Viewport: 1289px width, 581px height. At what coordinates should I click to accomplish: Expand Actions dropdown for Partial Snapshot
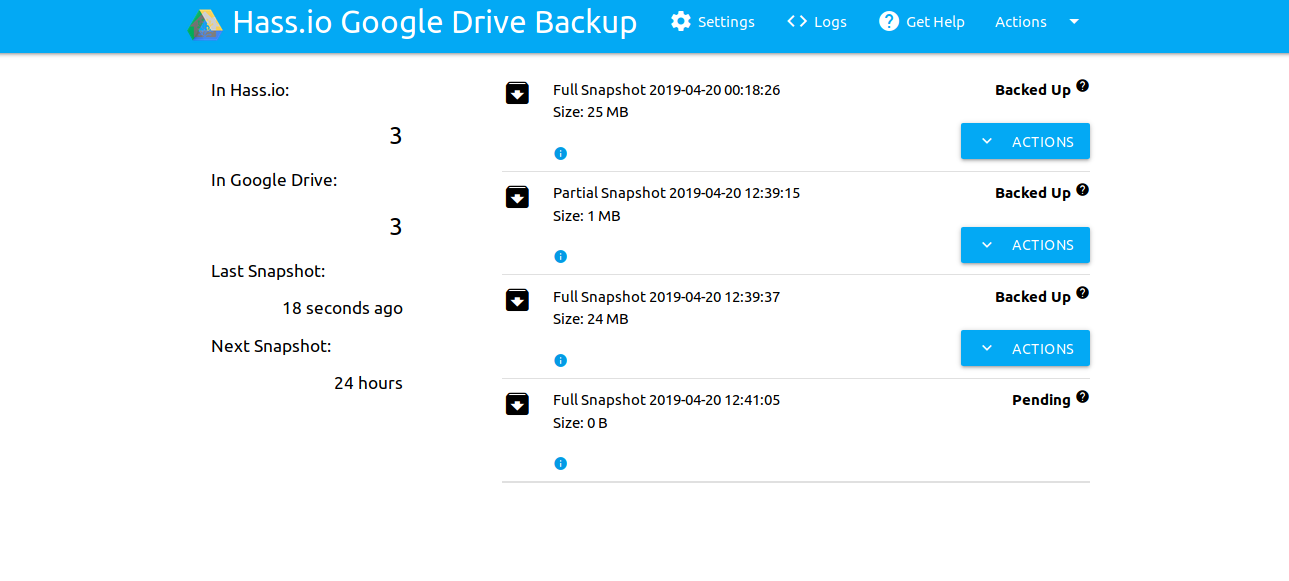[x=1025, y=245]
